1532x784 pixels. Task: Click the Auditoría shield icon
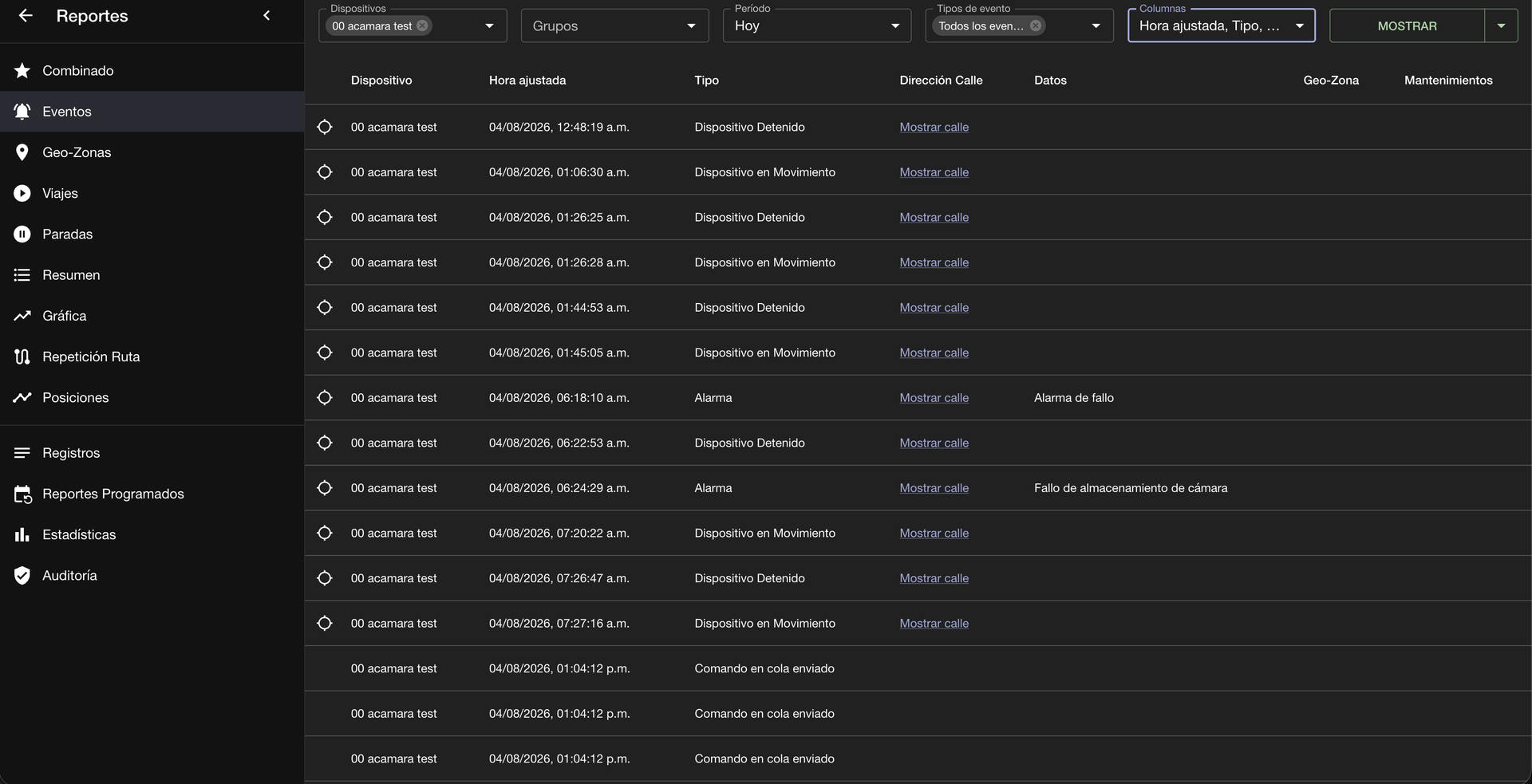click(x=22, y=576)
